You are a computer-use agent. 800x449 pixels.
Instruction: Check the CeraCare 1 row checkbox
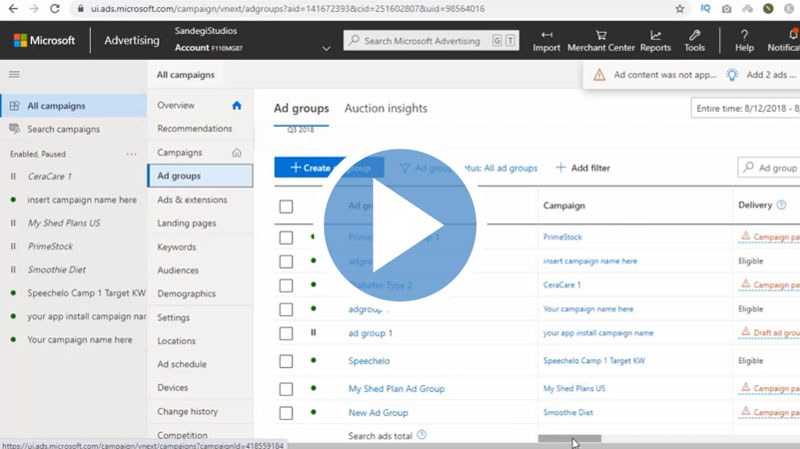[286, 285]
